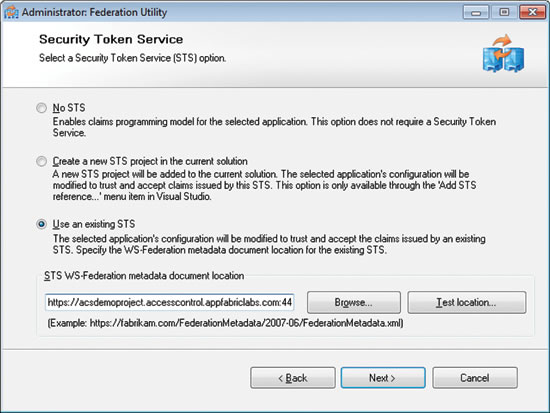Maximize the Federation Utility window
This screenshot has height=413, width=550.
click(504, 12)
